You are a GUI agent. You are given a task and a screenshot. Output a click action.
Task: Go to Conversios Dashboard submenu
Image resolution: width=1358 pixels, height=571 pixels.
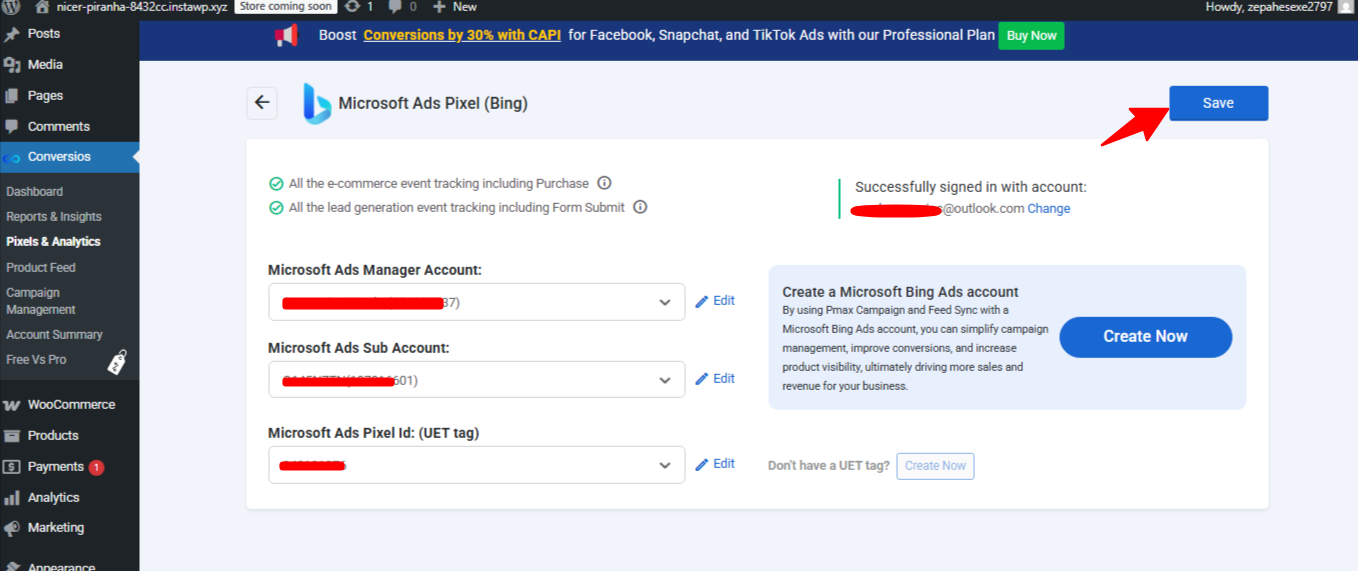pos(35,192)
